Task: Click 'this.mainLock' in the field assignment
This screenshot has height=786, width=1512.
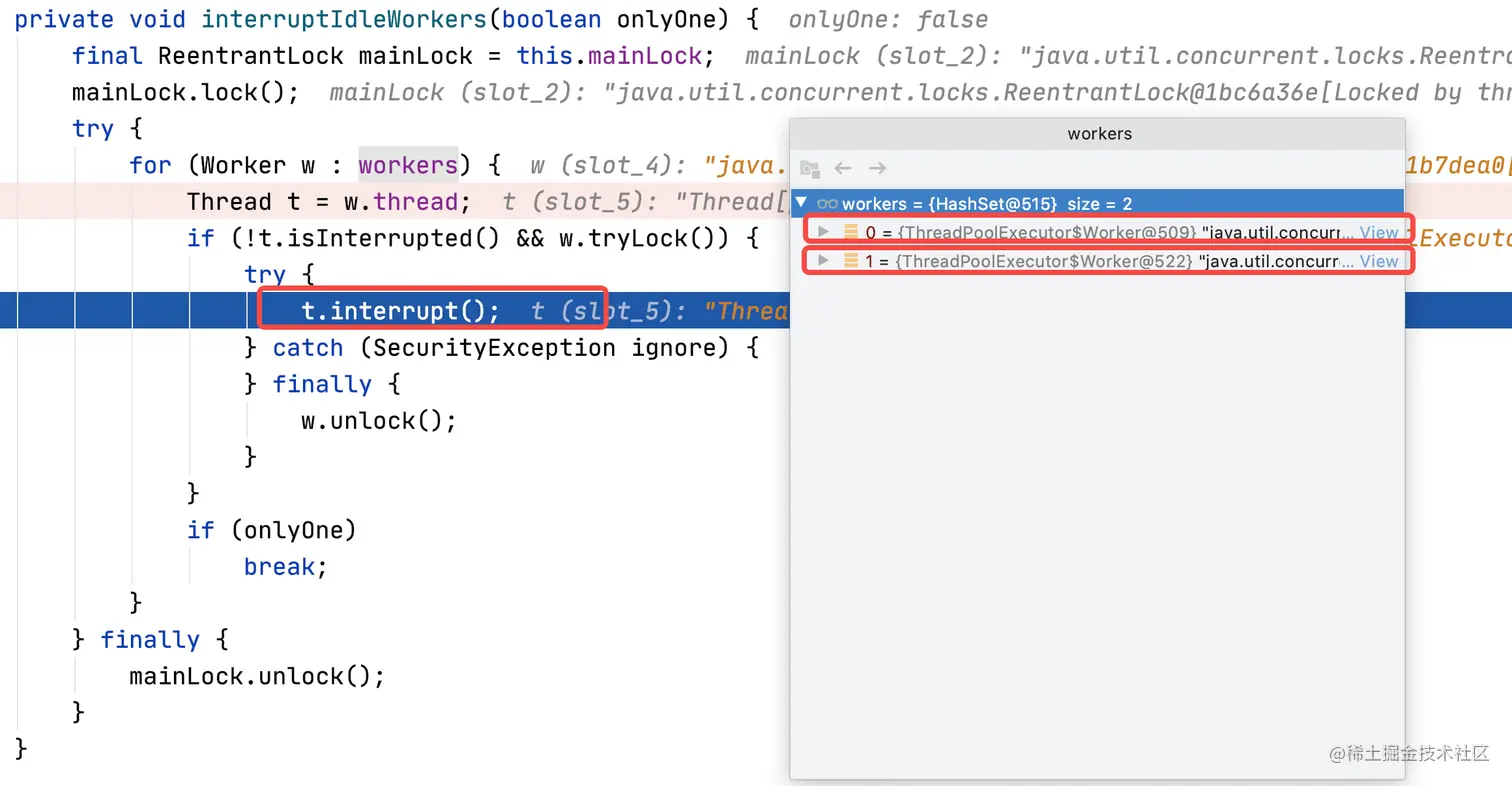Action: pos(609,57)
